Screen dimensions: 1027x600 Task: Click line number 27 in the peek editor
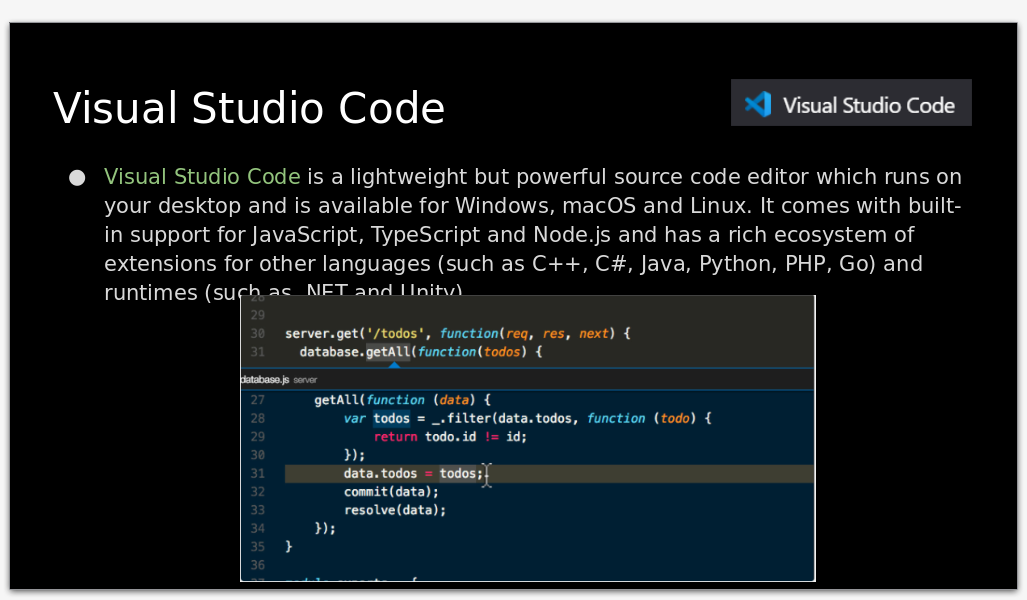click(257, 400)
